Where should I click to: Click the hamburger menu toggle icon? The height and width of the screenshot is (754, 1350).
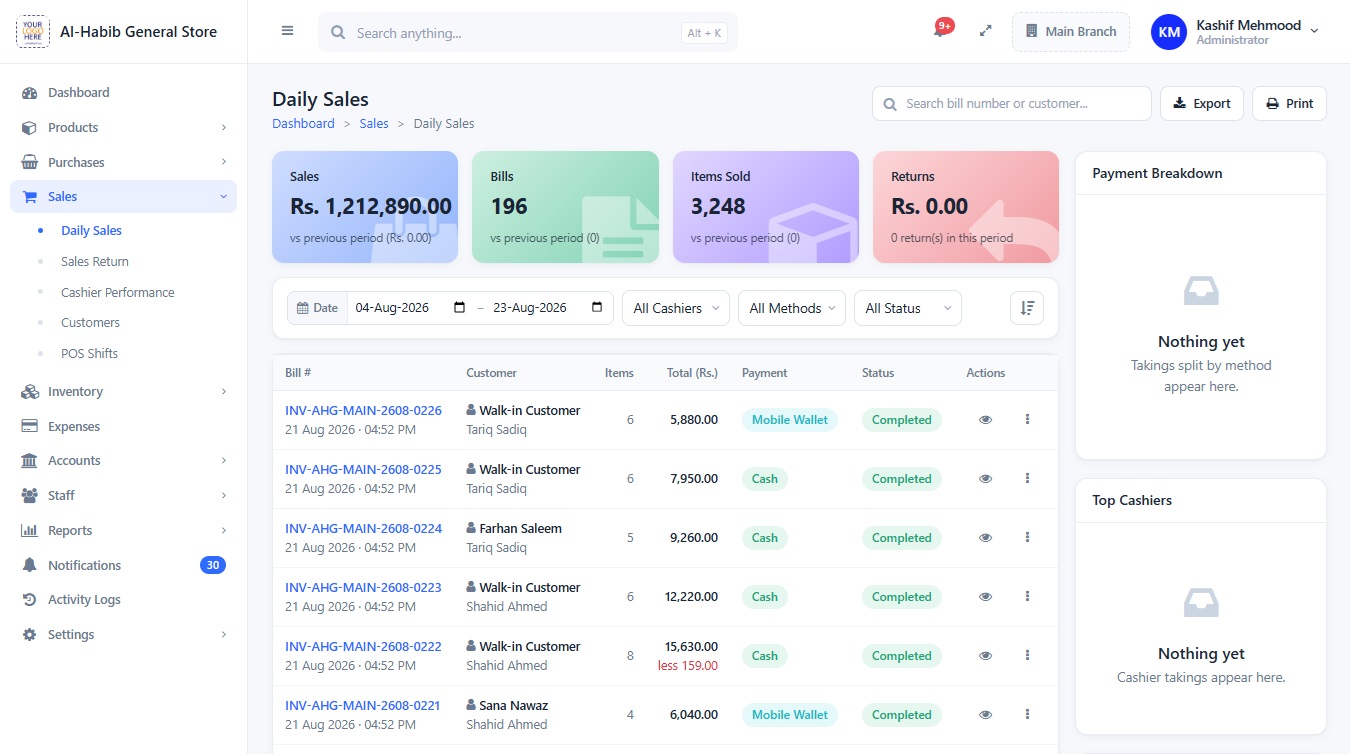287,31
